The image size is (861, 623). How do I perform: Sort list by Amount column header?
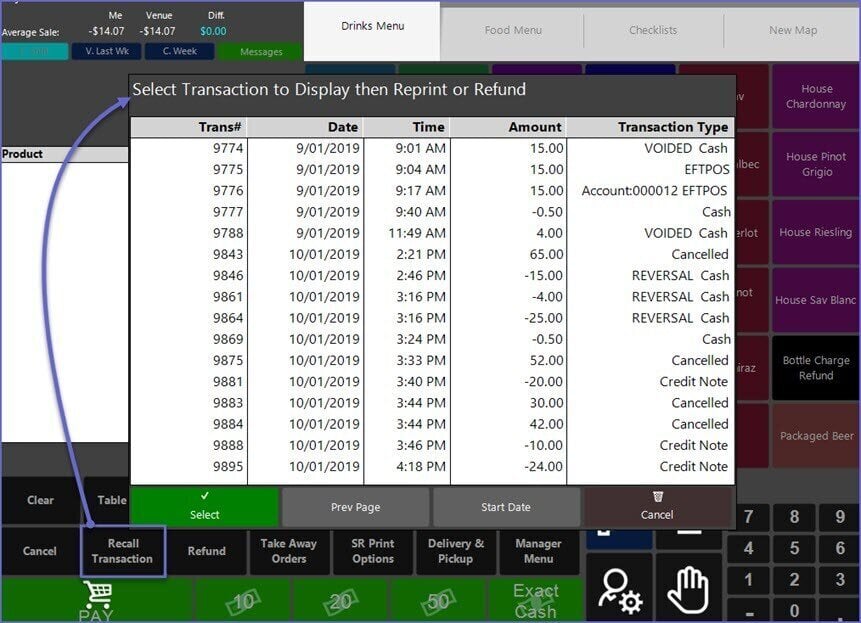pos(508,127)
